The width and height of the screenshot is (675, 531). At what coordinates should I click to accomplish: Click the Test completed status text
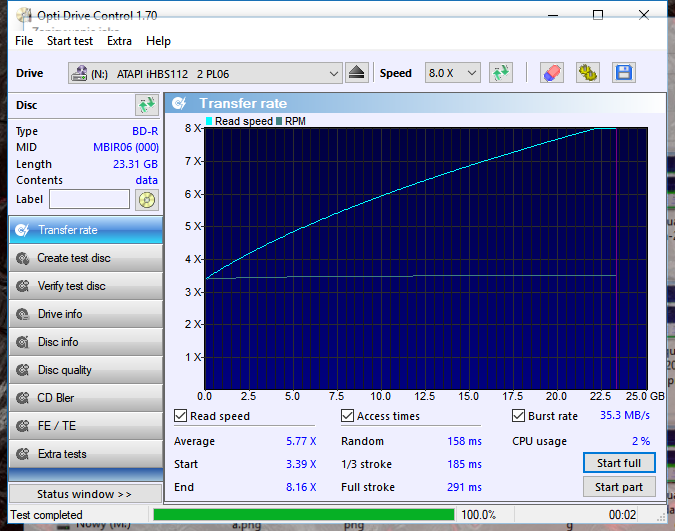pos(46,515)
